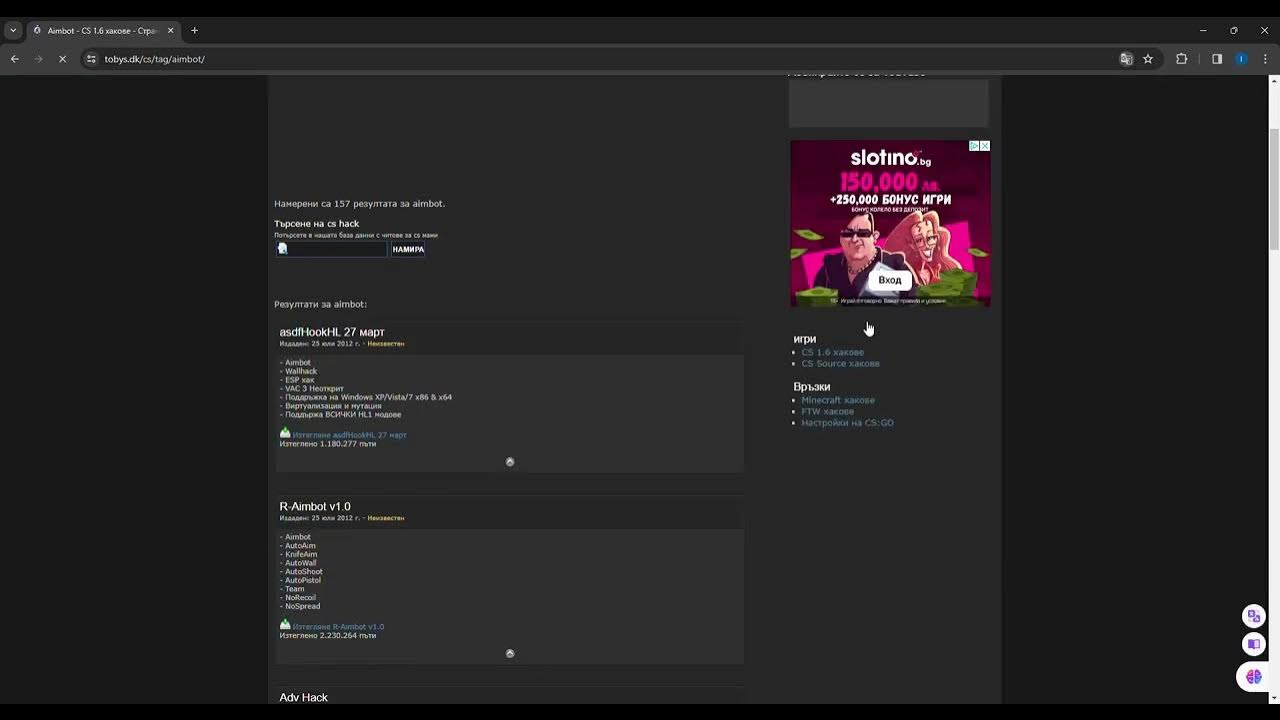Open Настройки на CS:GO link
The image size is (1280, 720).
[x=848, y=423]
